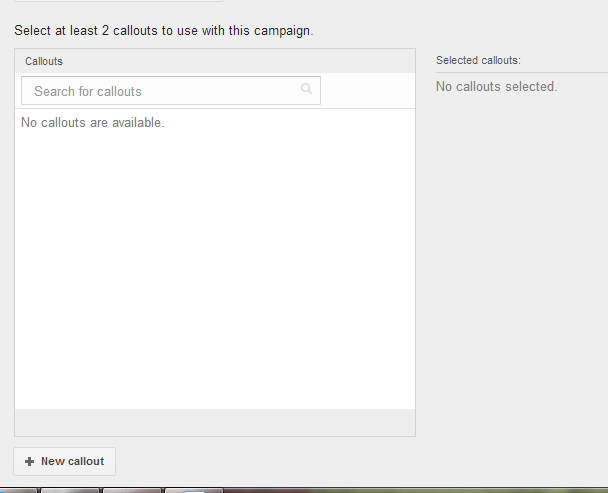608x493 pixels.
Task: Open the second taskbar window button
Action: coord(70,491)
